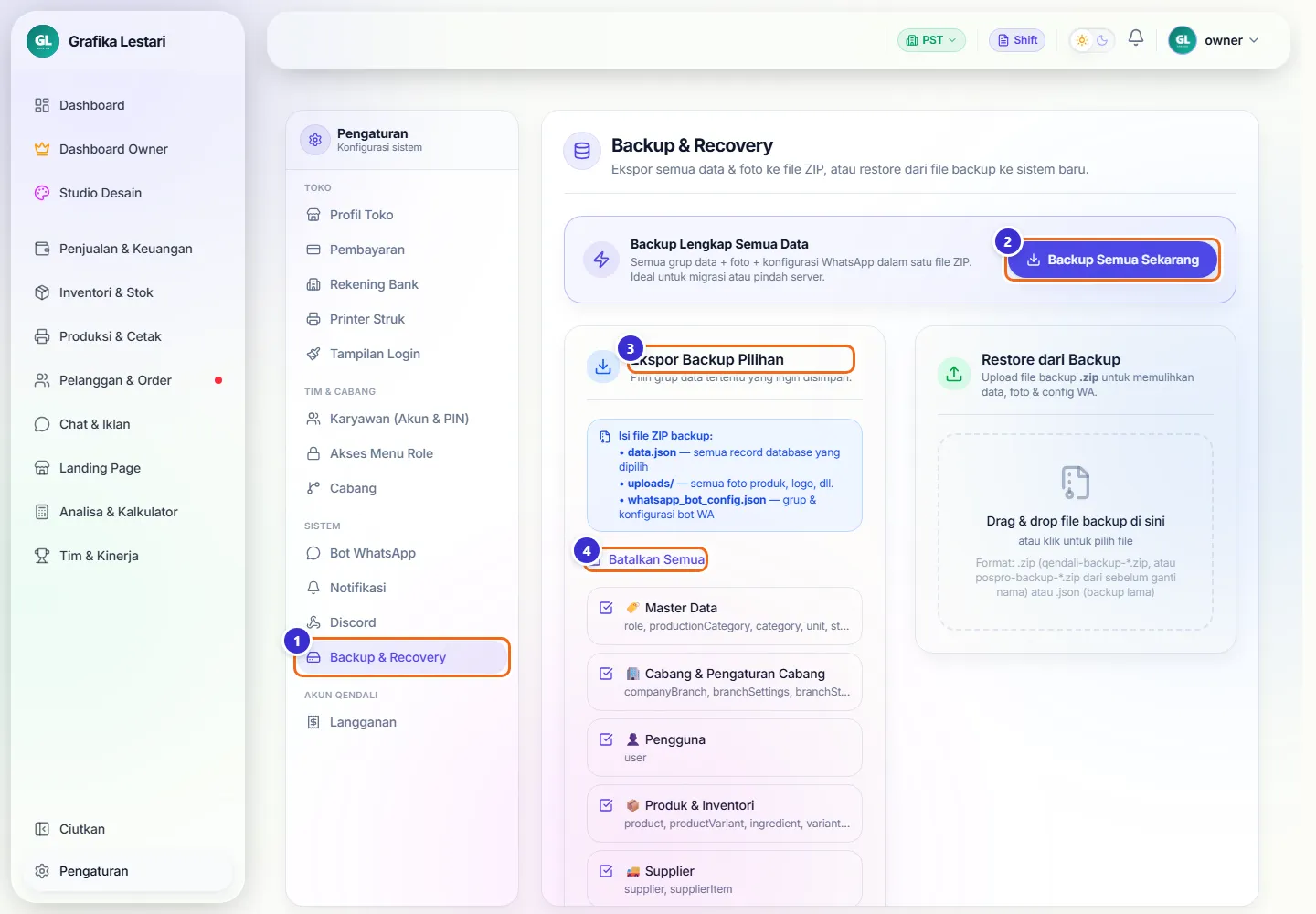The width and height of the screenshot is (1316, 914).
Task: Uncheck the Master Data checkbox
Action: click(606, 608)
